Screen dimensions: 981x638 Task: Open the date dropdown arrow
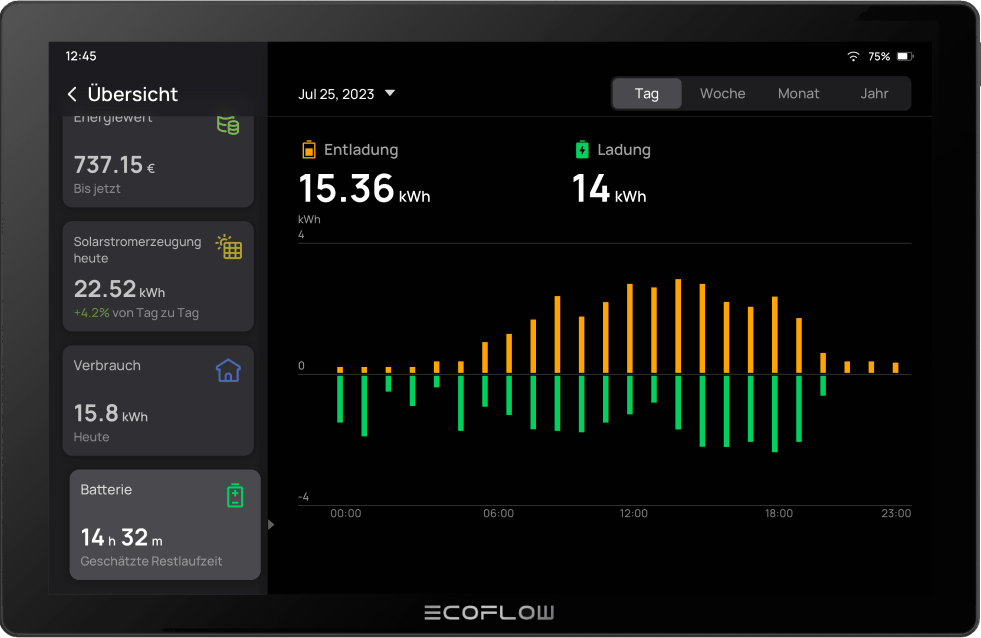[x=390, y=93]
